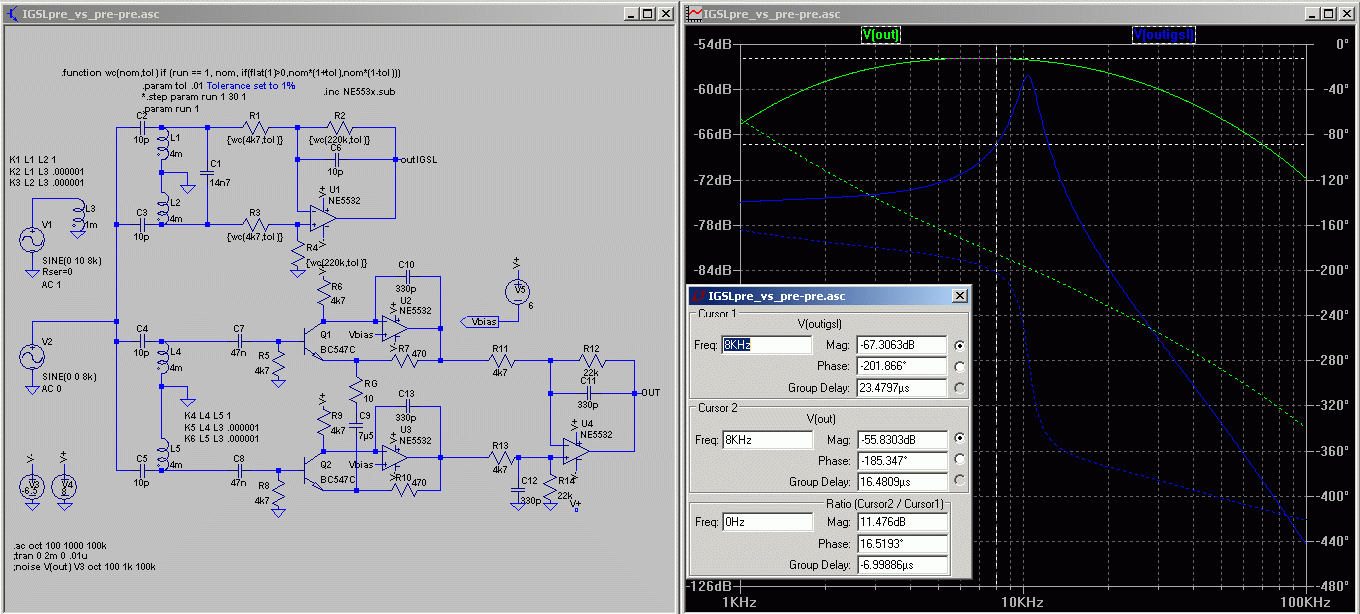Click the Ratio Mag value field

(900, 522)
